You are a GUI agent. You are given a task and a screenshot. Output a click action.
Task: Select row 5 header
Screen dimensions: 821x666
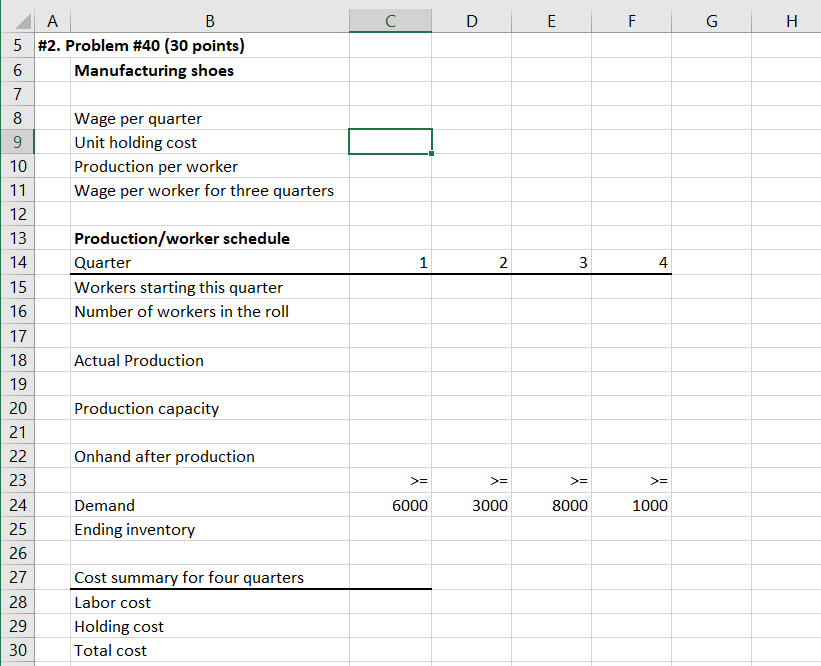pos(17,46)
